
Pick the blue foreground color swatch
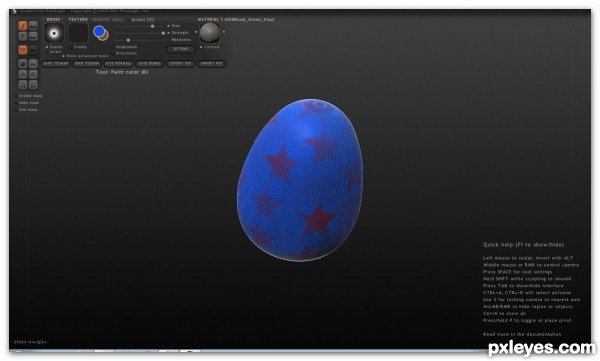tap(99, 31)
